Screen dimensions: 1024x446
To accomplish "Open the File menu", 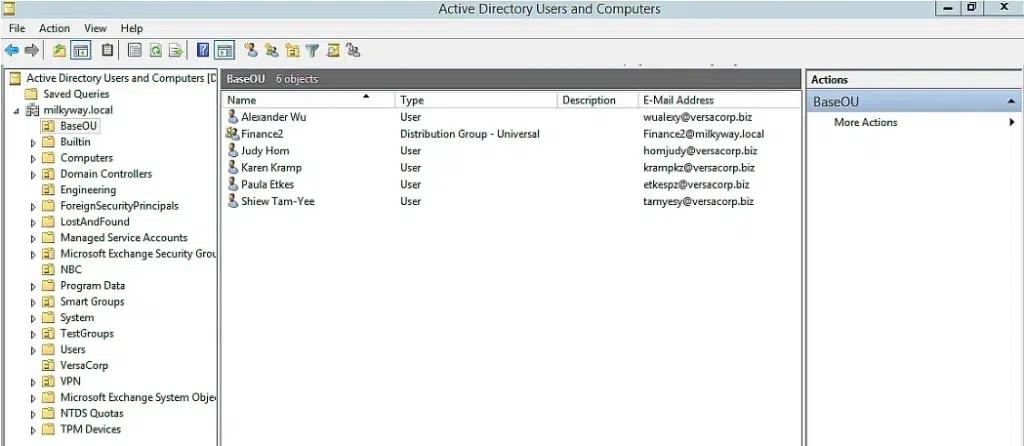I will pyautogui.click(x=17, y=29).
